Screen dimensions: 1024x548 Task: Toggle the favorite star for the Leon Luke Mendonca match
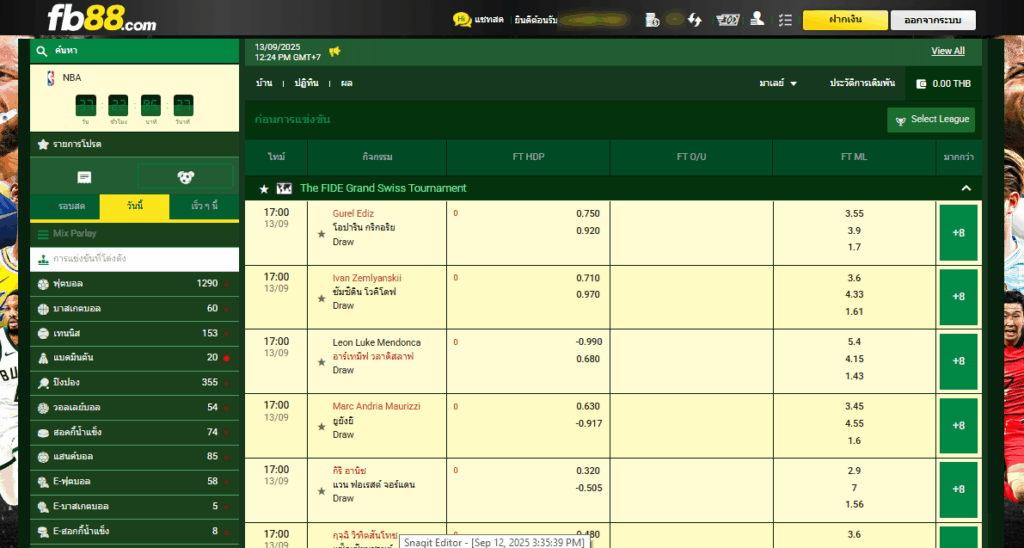321,362
